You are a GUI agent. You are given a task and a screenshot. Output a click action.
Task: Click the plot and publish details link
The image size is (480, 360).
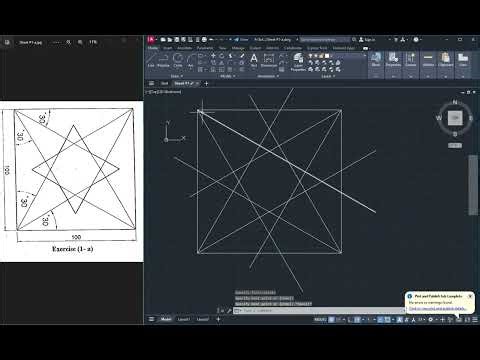[437, 309]
